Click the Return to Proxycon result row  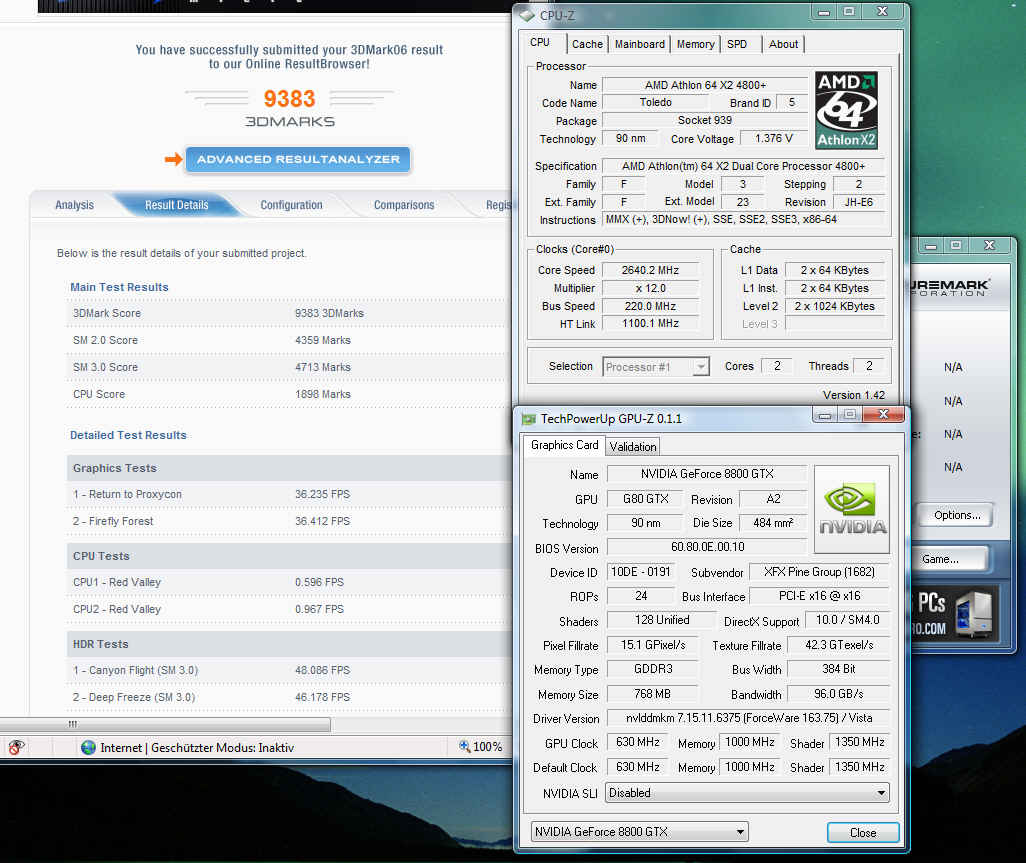point(288,495)
